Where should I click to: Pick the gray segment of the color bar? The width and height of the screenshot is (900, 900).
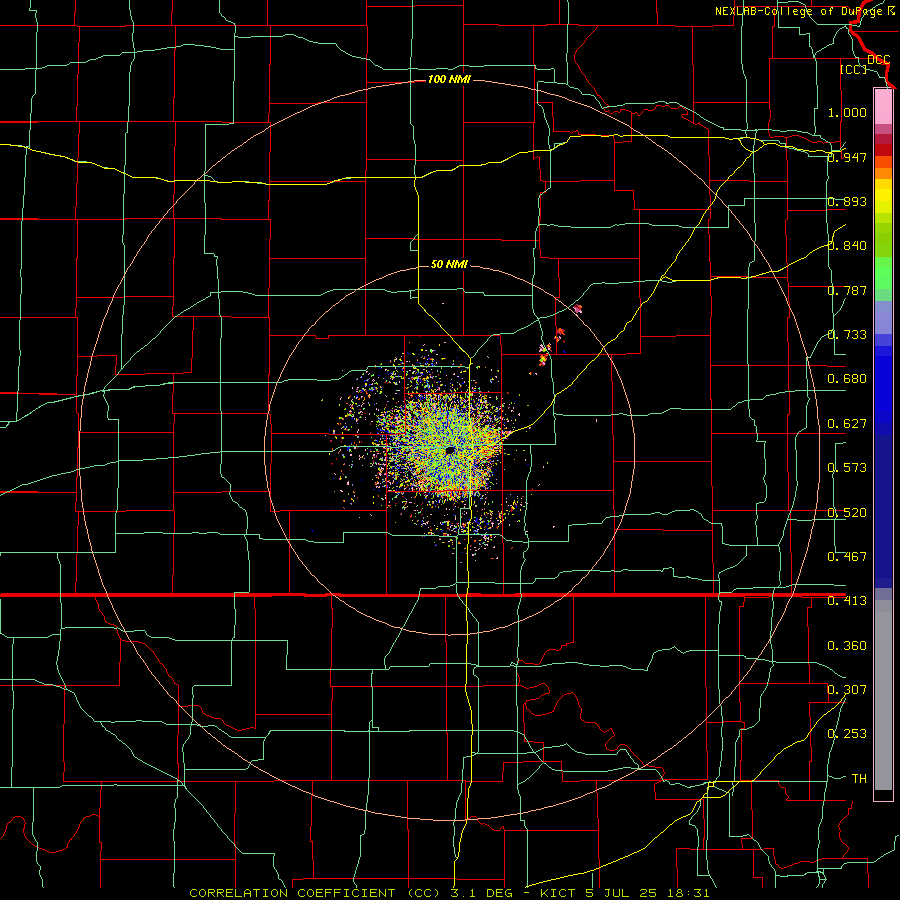(883, 695)
